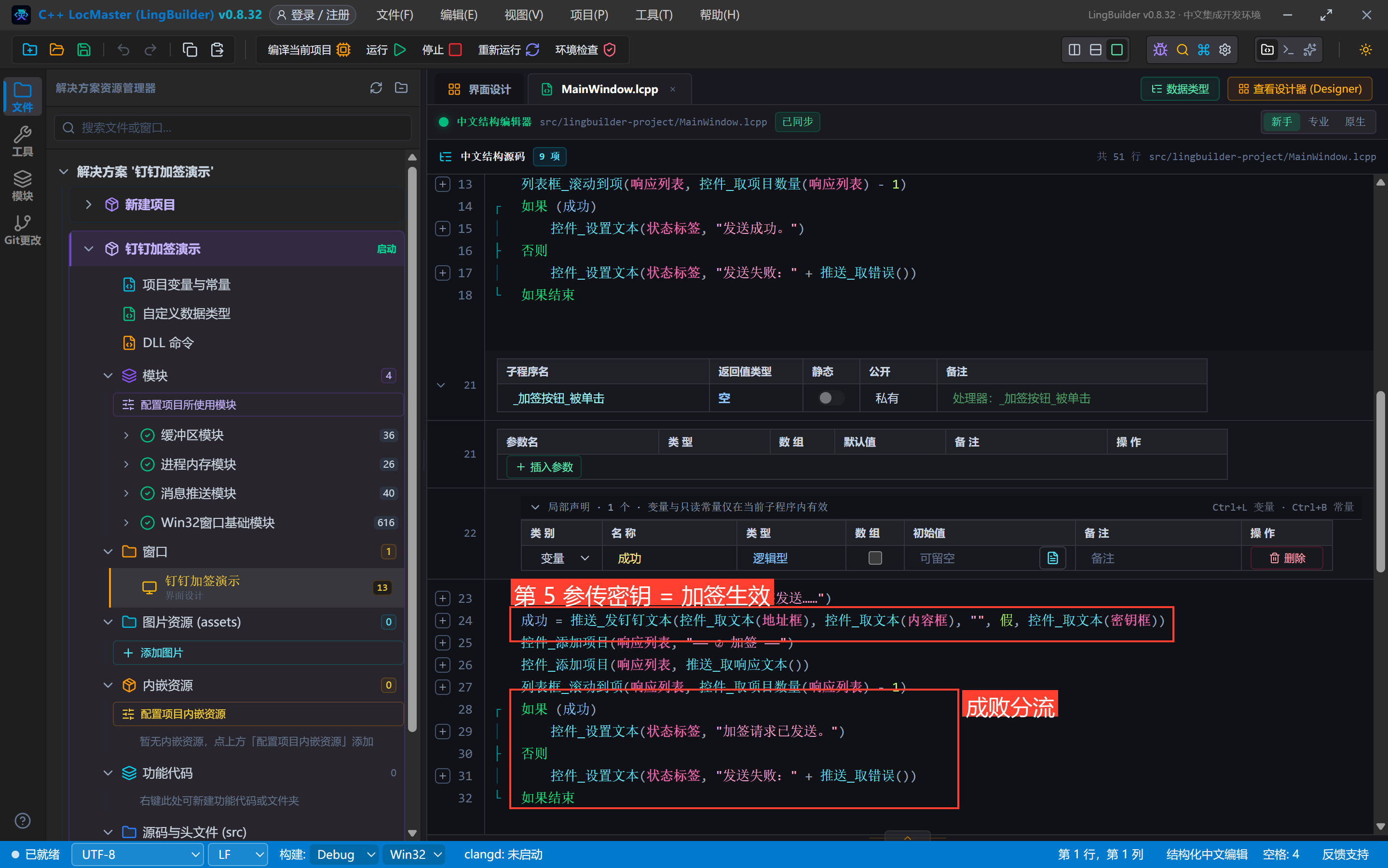Image resolution: width=1388 pixels, height=868 pixels.
Task: Open the debug bug icon tool
Action: (x=1160, y=50)
